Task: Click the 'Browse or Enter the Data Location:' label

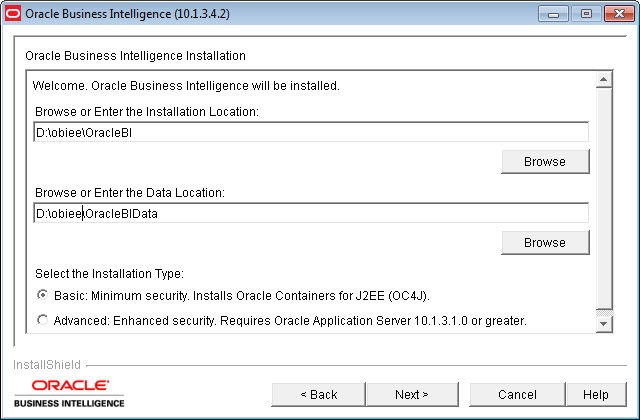Action: tap(130, 193)
